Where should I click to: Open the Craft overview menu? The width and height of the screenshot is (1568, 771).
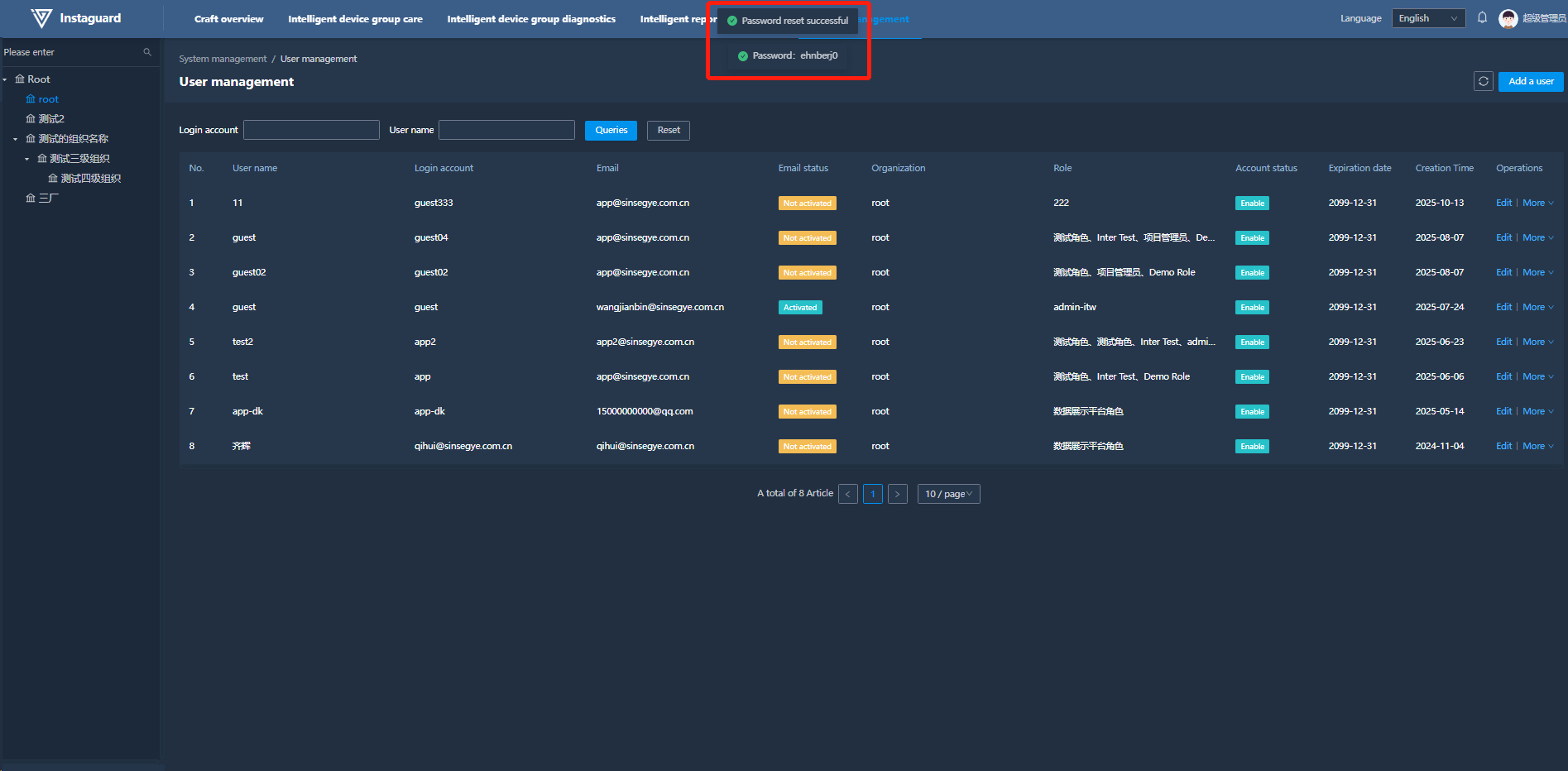[x=228, y=19]
